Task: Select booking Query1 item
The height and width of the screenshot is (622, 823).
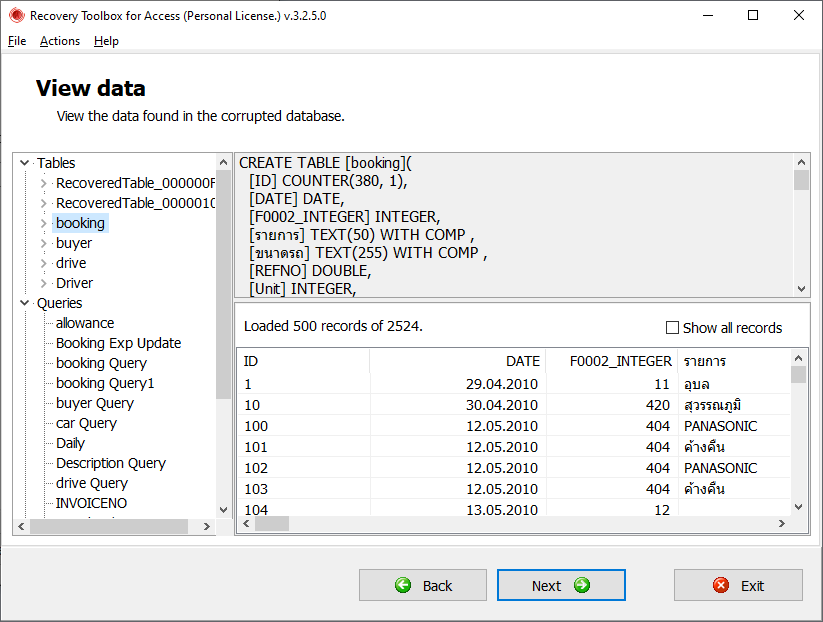Action: coord(105,383)
